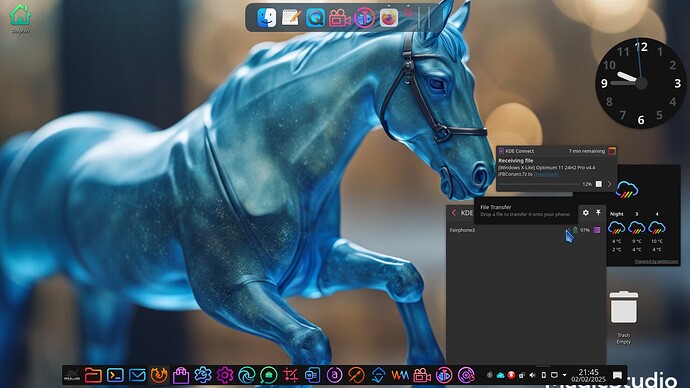This screenshot has height=388, width=690.
Task: Open the blue gear settings icon in taskbar
Action: tap(203, 375)
